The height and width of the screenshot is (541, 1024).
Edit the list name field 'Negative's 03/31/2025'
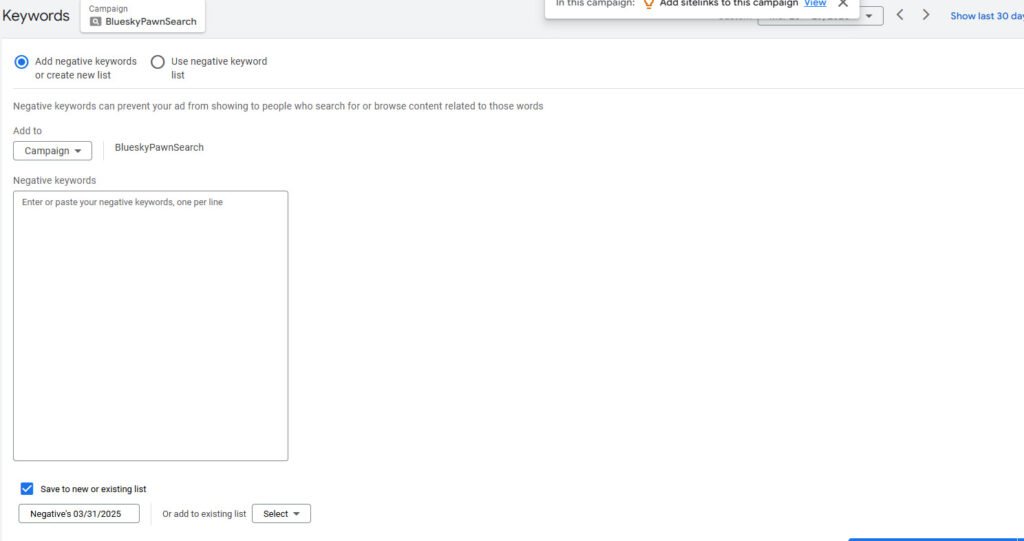click(x=79, y=514)
